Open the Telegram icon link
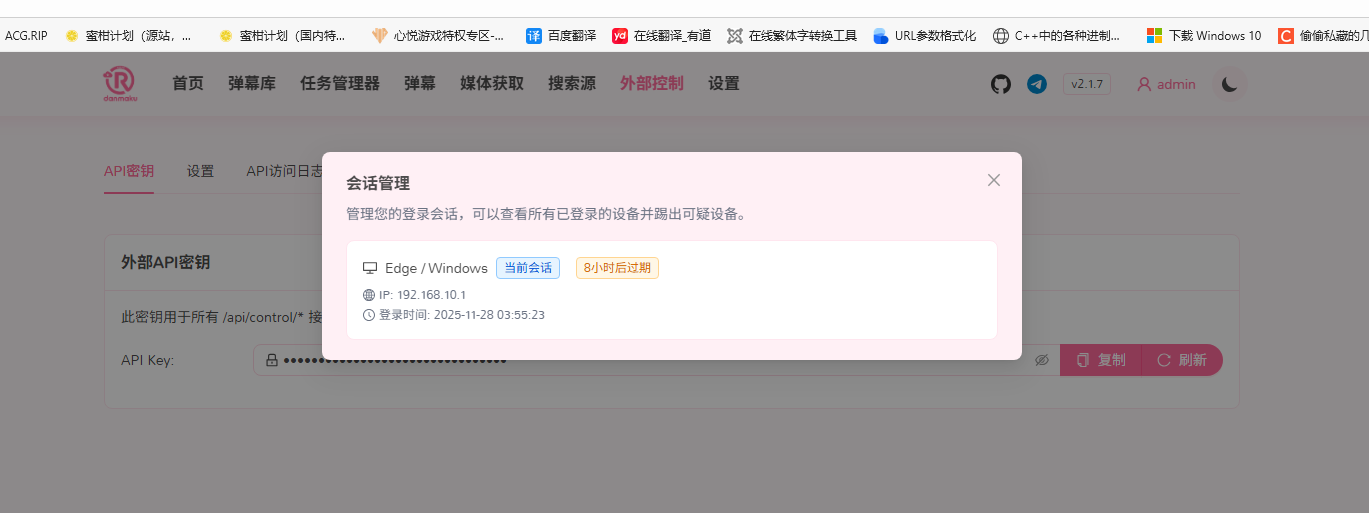Image resolution: width=1369 pixels, height=513 pixels. [x=1037, y=84]
